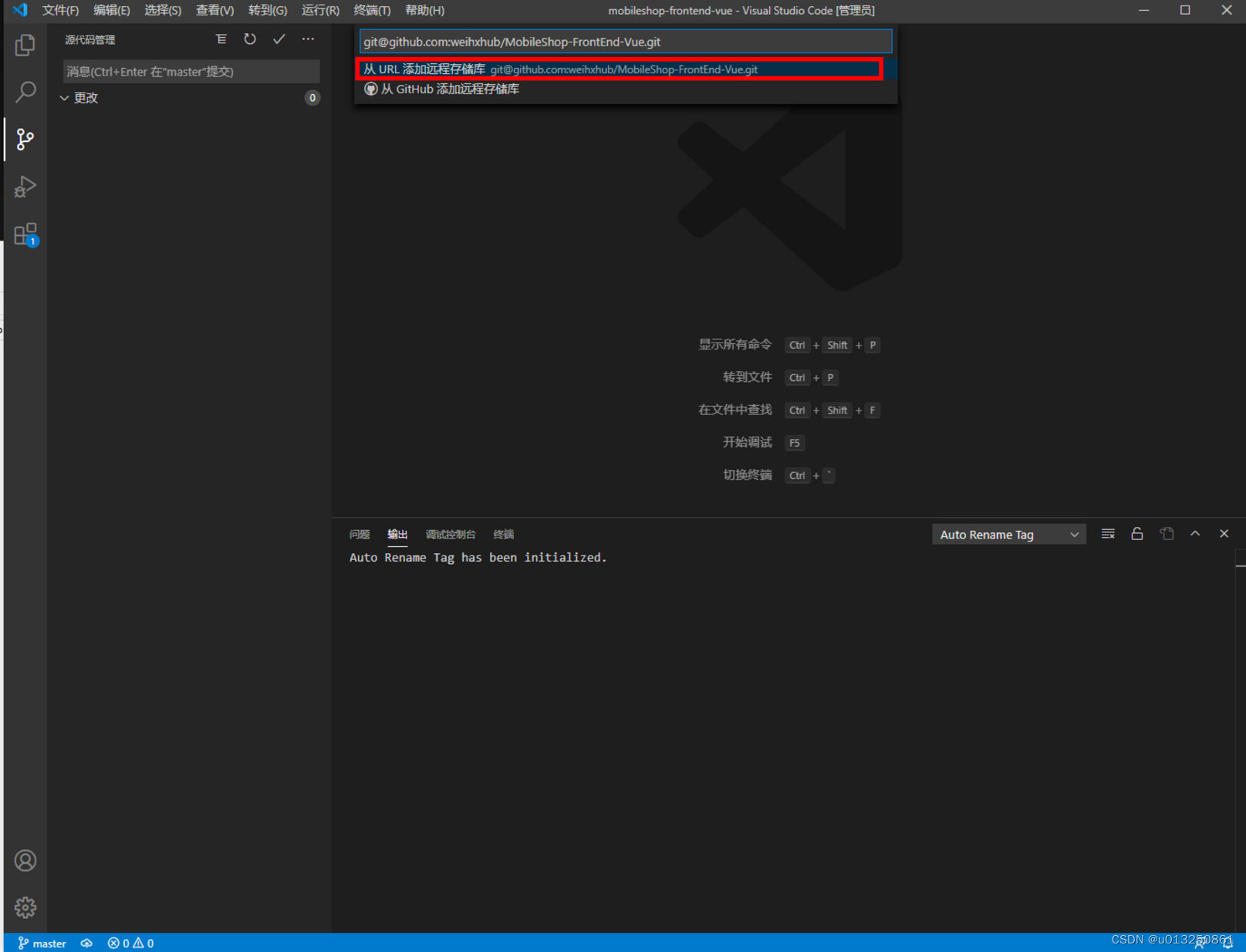Screen dimensions: 1246x952
Task: Click the F5 key hint
Action: [795, 443]
